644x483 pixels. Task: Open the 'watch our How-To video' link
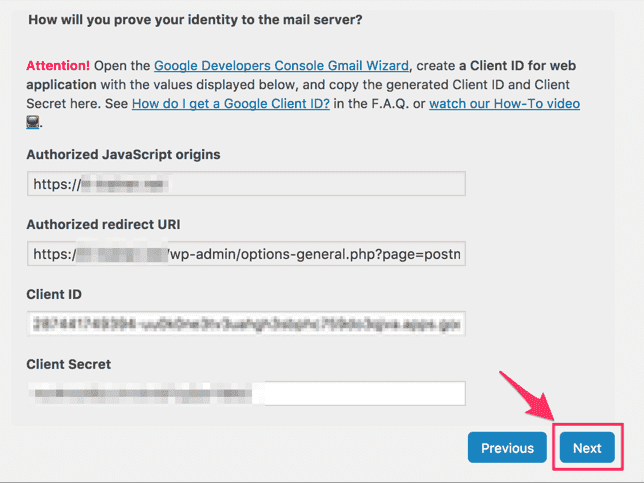pyautogui.click(x=504, y=104)
